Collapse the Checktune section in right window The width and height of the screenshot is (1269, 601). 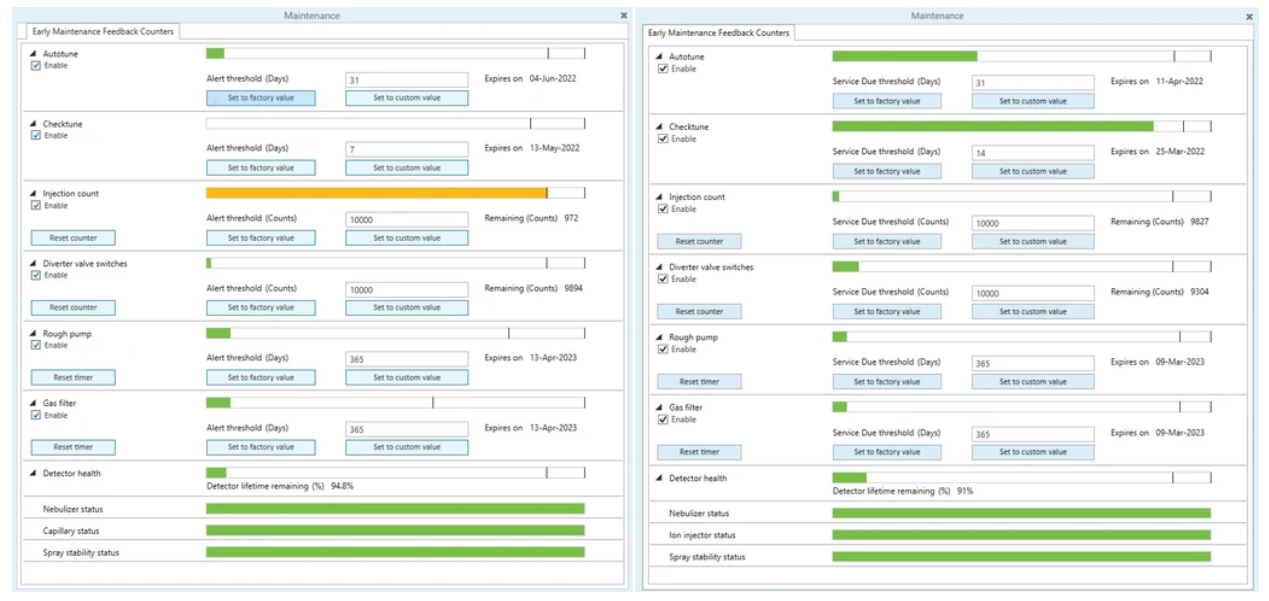click(x=658, y=127)
